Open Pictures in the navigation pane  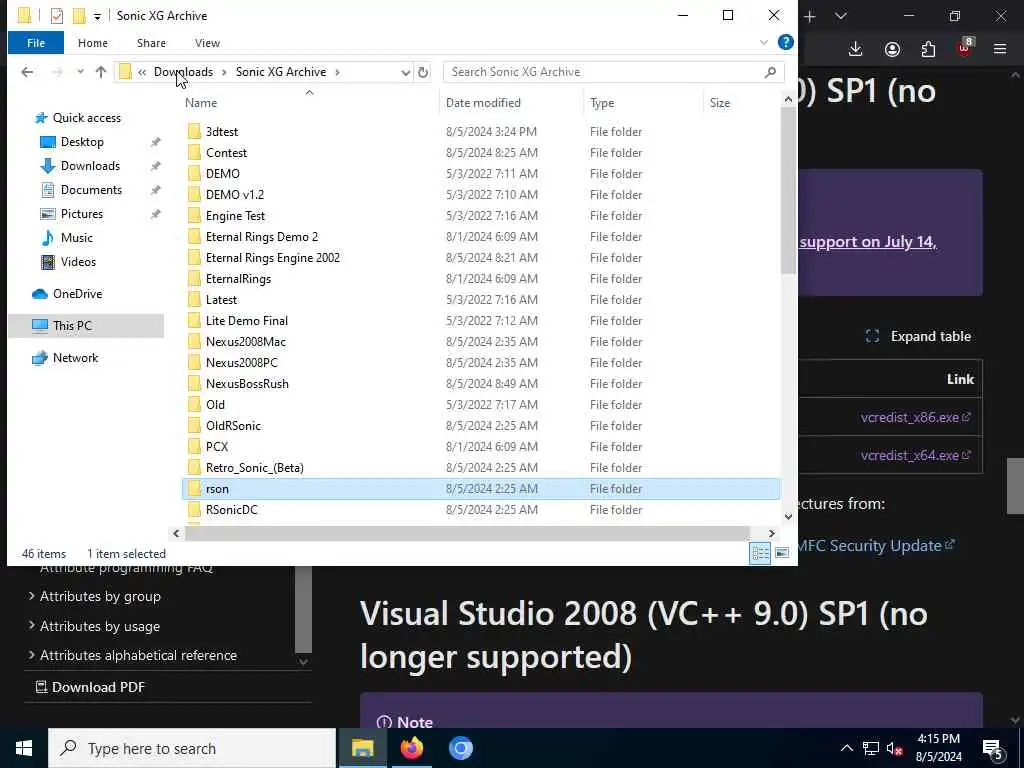[x=82, y=214]
